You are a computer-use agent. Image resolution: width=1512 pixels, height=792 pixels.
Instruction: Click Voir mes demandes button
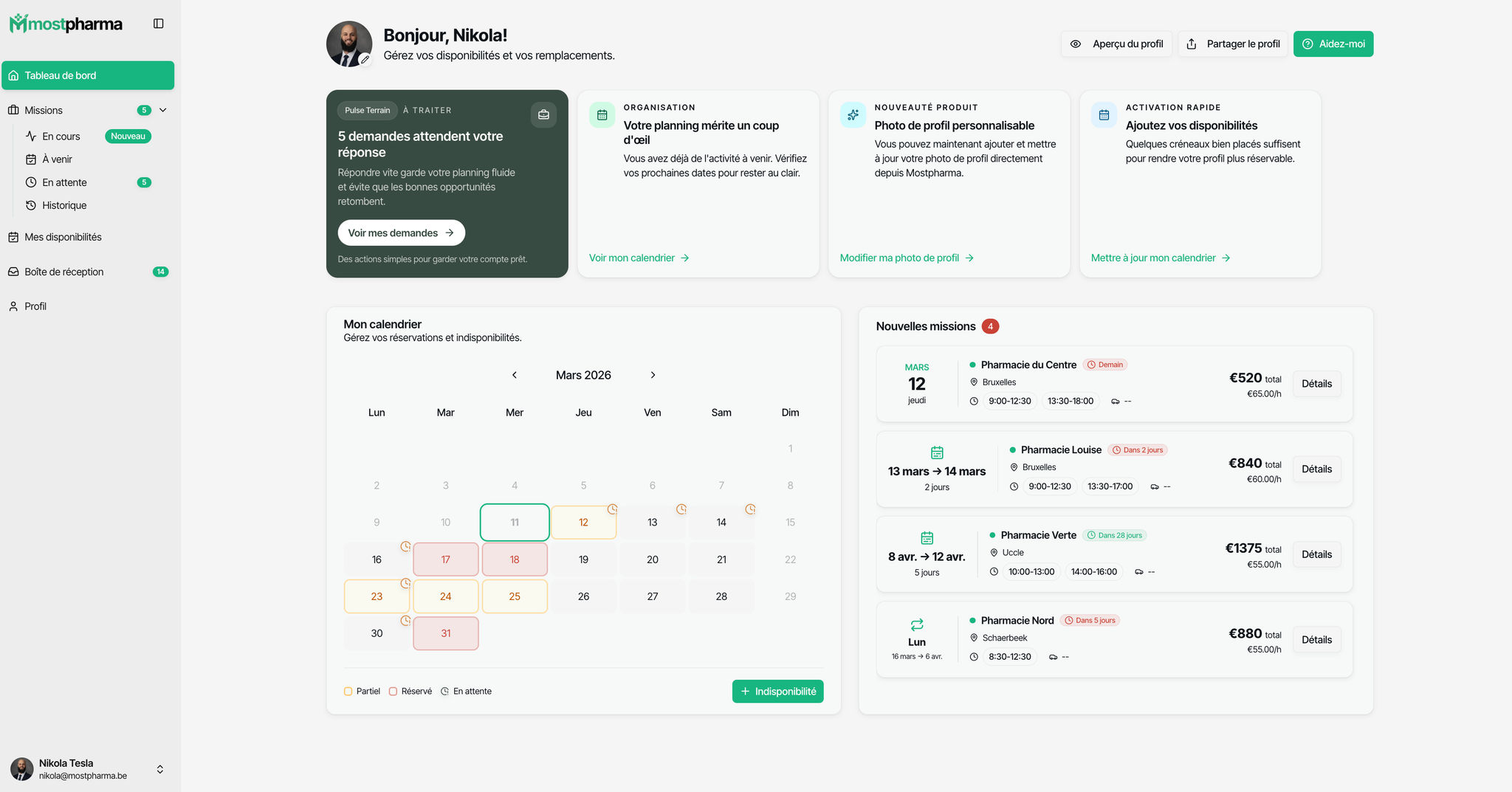click(402, 233)
